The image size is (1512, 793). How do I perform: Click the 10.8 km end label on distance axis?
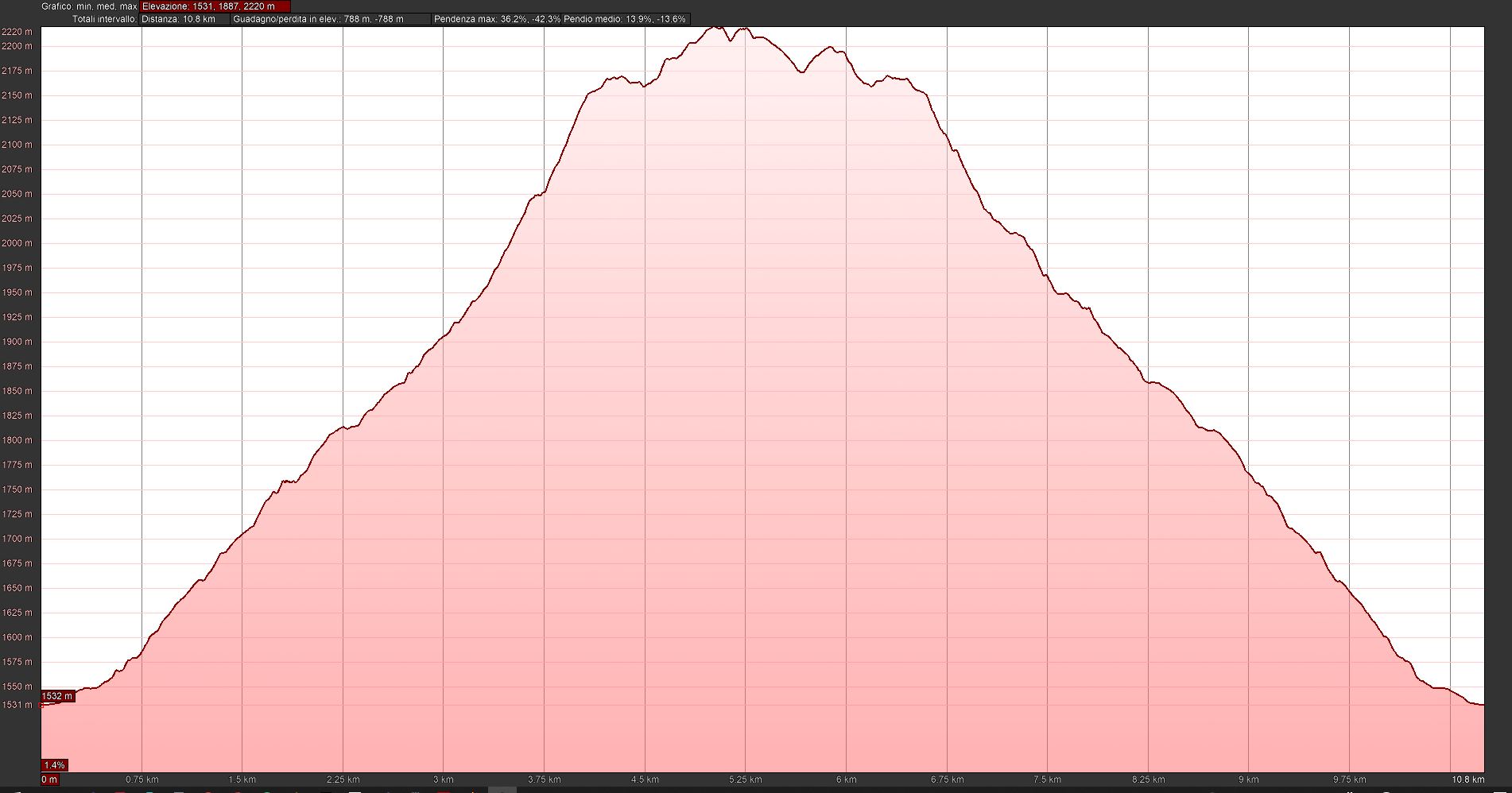(x=1467, y=779)
